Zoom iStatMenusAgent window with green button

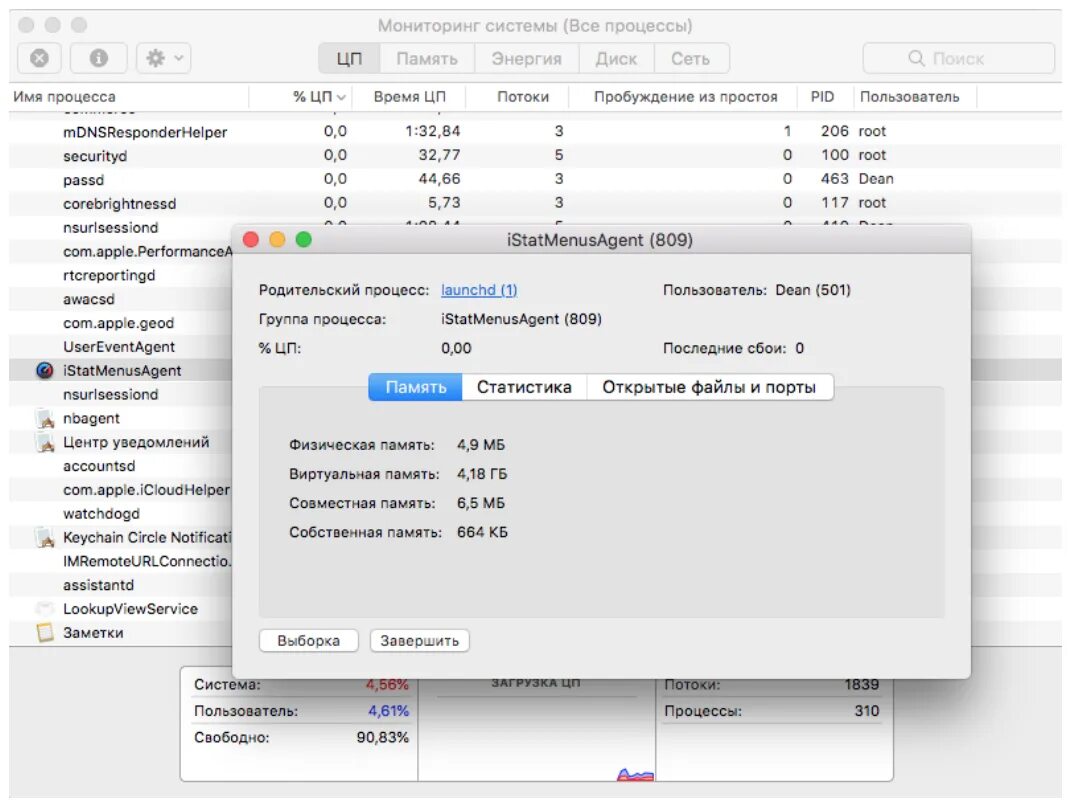[304, 240]
